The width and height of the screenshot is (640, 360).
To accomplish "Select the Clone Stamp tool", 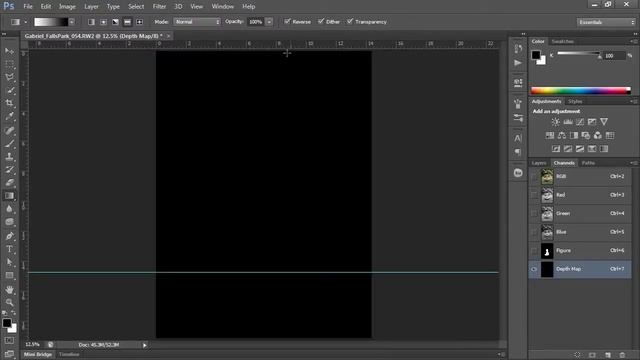I will pyautogui.click(x=9, y=156).
